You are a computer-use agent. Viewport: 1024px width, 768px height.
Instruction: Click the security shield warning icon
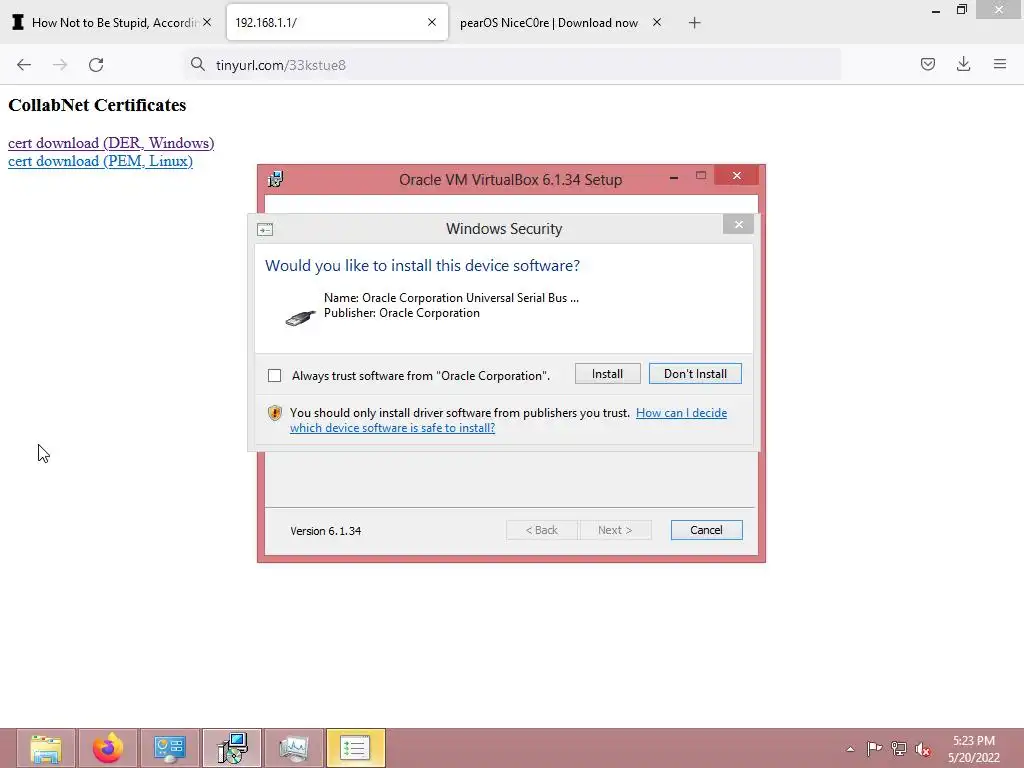pos(275,413)
